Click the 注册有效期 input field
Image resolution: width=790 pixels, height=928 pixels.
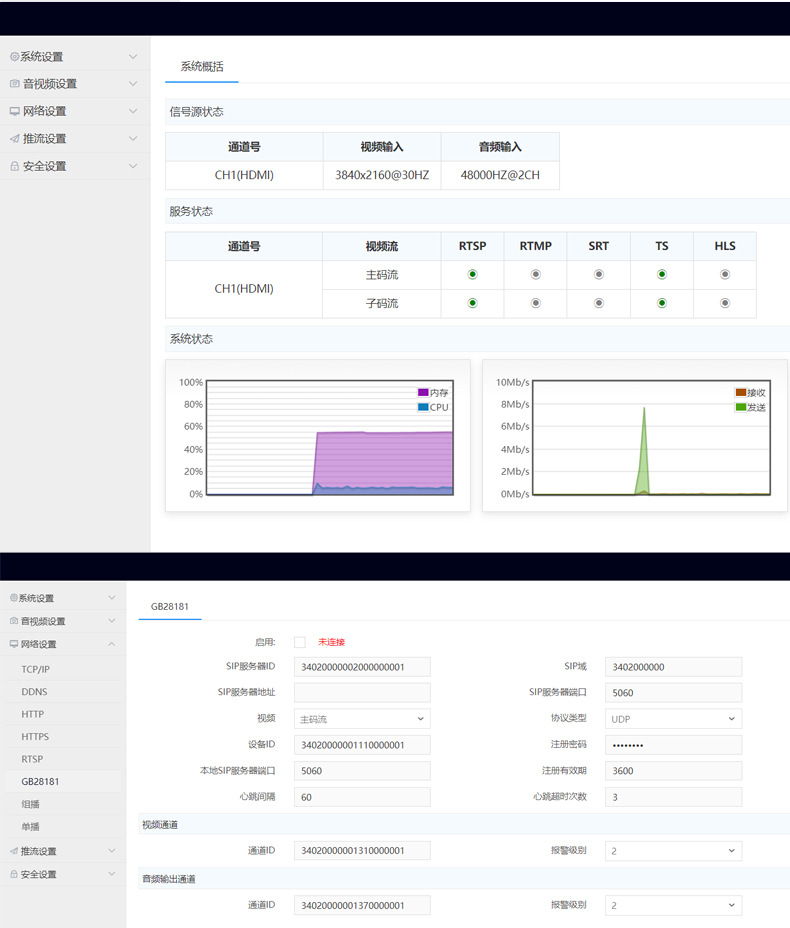click(x=673, y=771)
